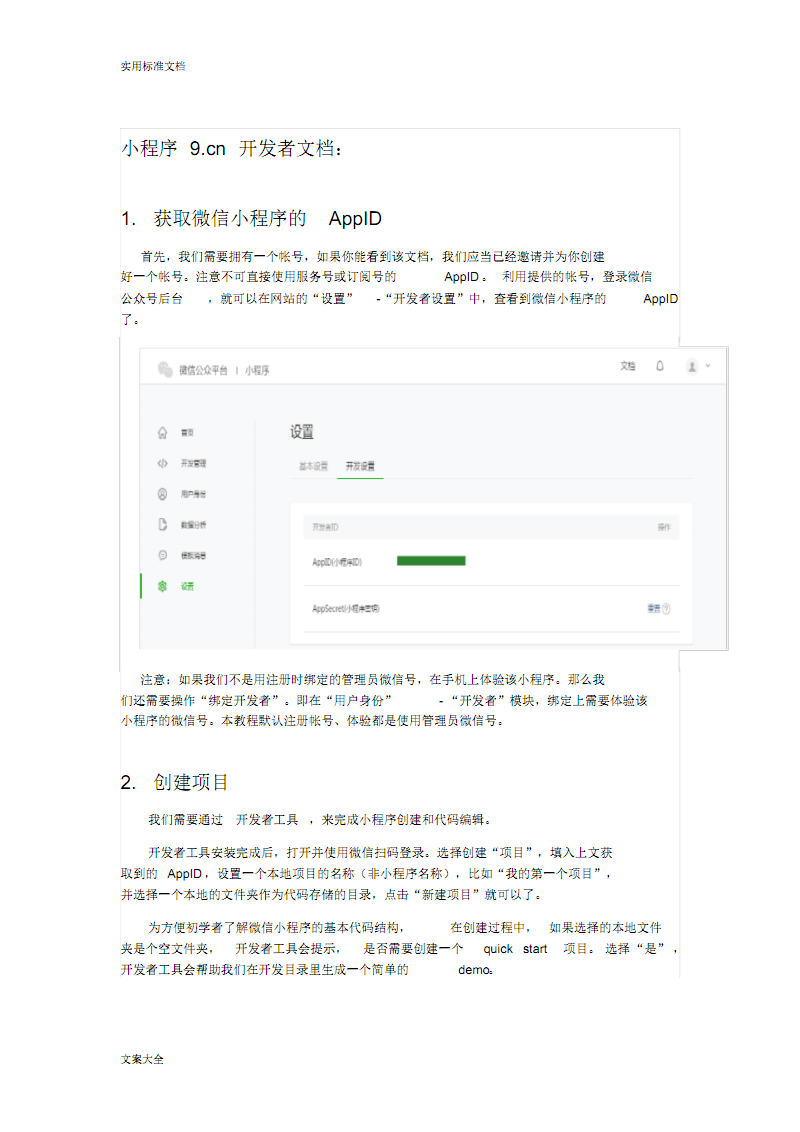The height and width of the screenshot is (1132, 800).
Task: Click the 开发者工具 text under 创建项目
Action: click(266, 819)
